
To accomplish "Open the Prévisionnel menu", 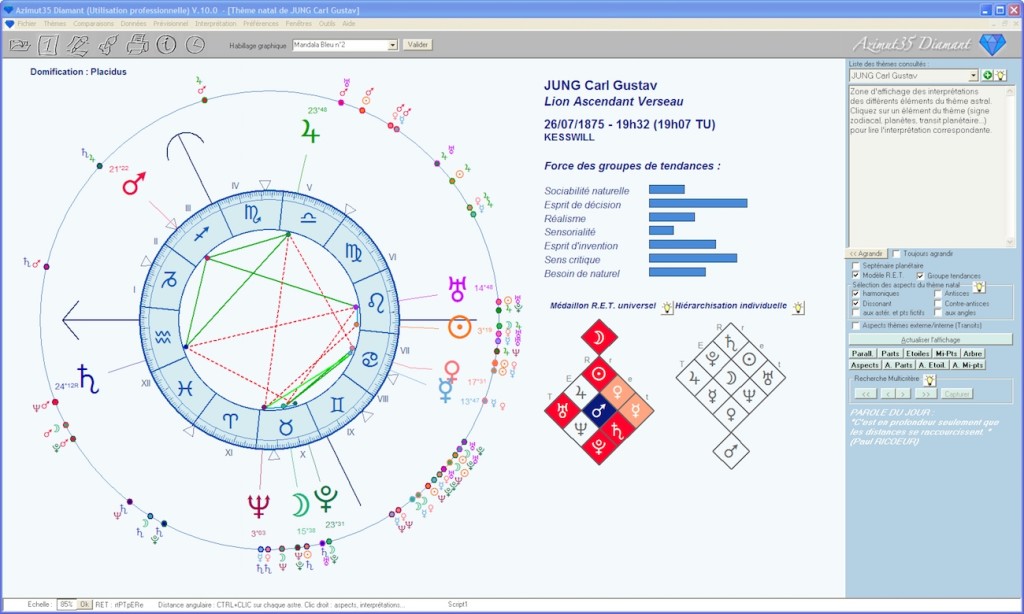I will 172,22.
